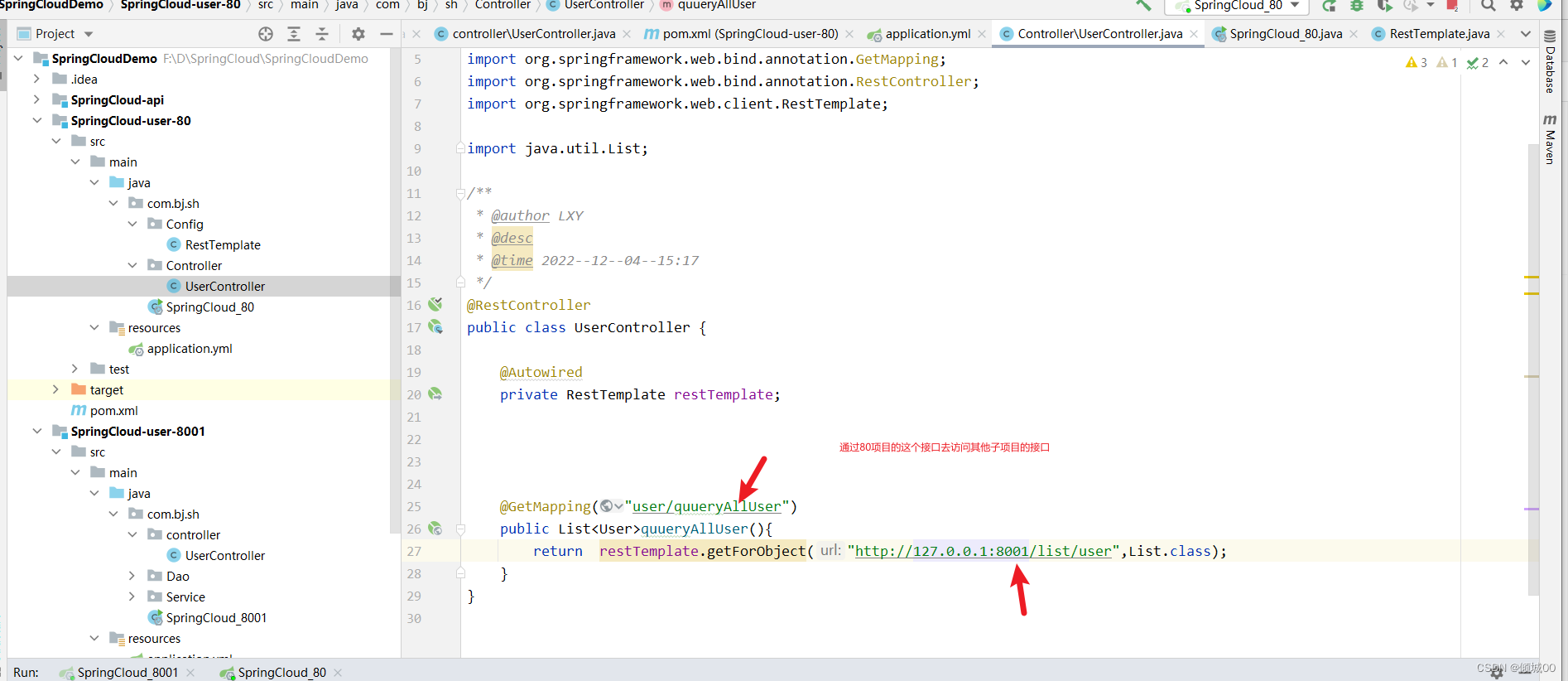Open application.yml under resources
The image size is (1568, 681).
pos(190,348)
